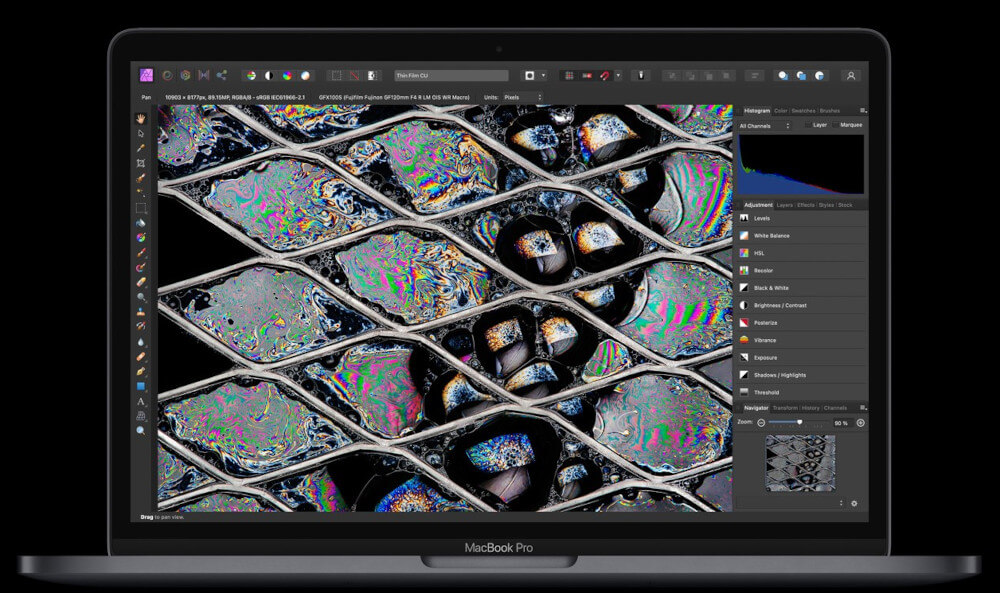This screenshot has width=1000, height=593.
Task: Expand the quick mask options arrow
Action: point(543,75)
